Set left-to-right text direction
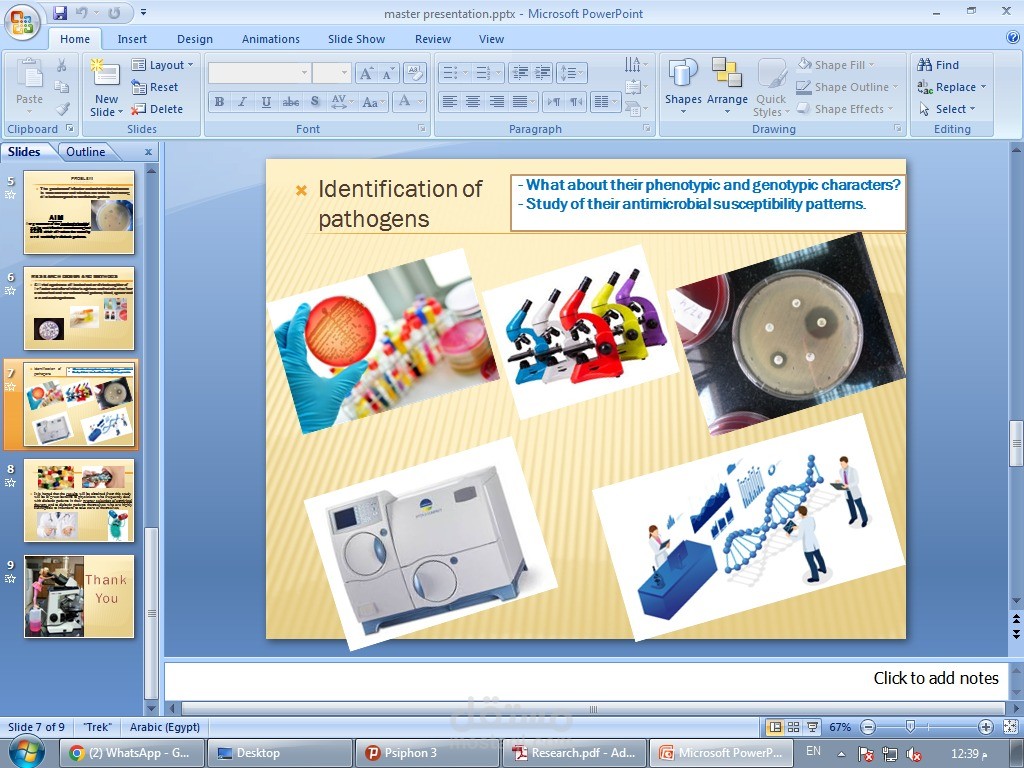The height and width of the screenshot is (768, 1024). (553, 102)
